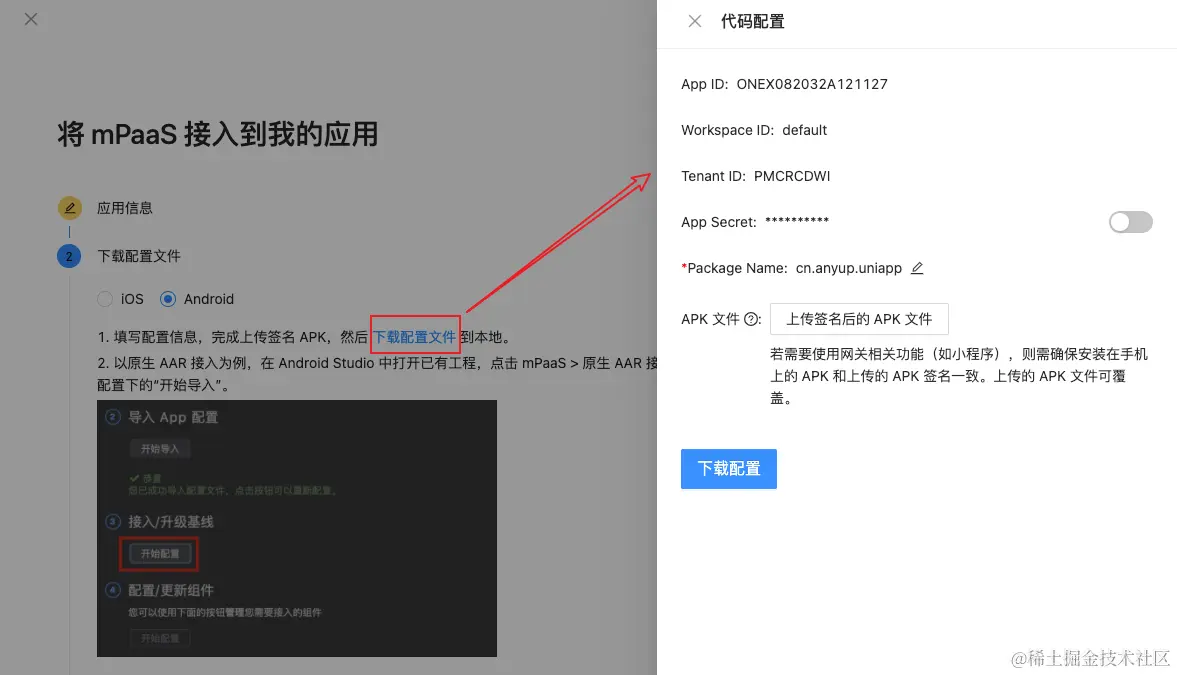Click the pencil icon to edit Package Name

pos(917,268)
